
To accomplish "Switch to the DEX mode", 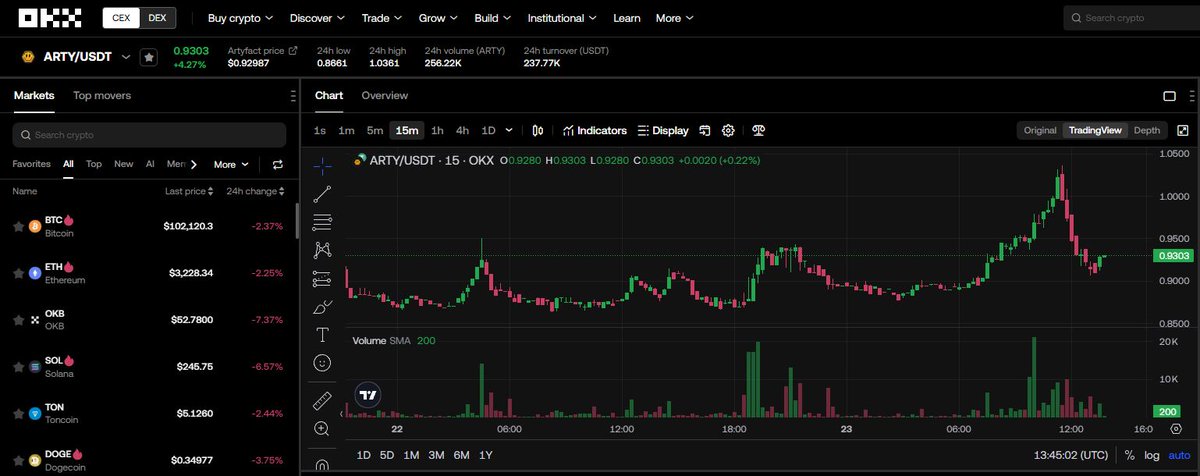I will coord(157,18).
